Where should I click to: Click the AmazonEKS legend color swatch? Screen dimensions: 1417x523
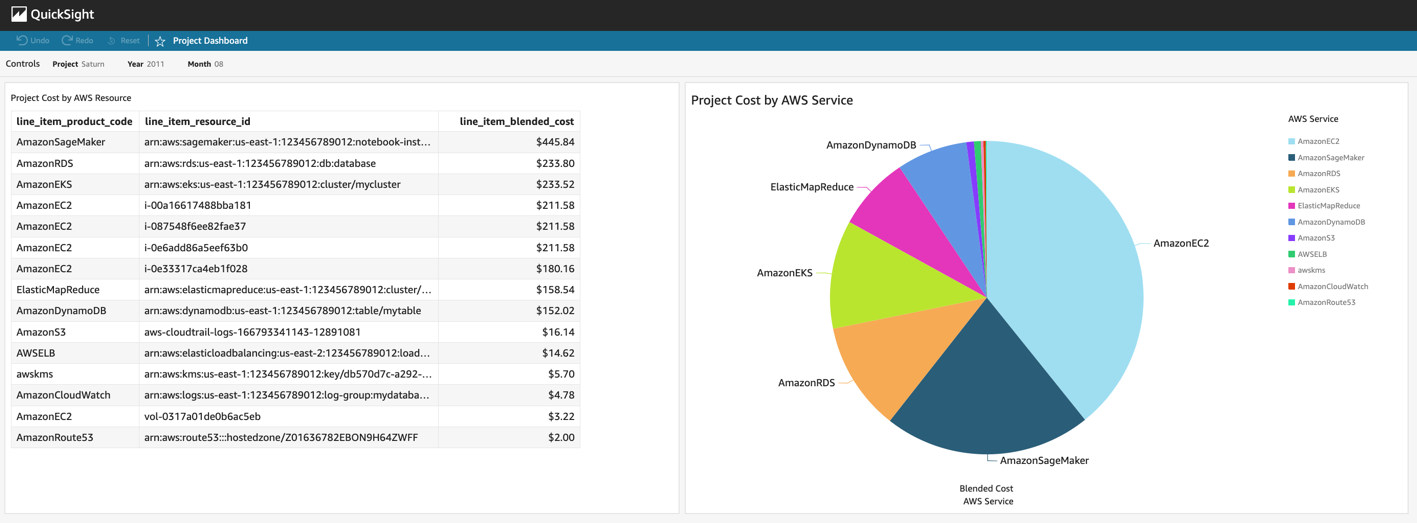coord(1292,190)
